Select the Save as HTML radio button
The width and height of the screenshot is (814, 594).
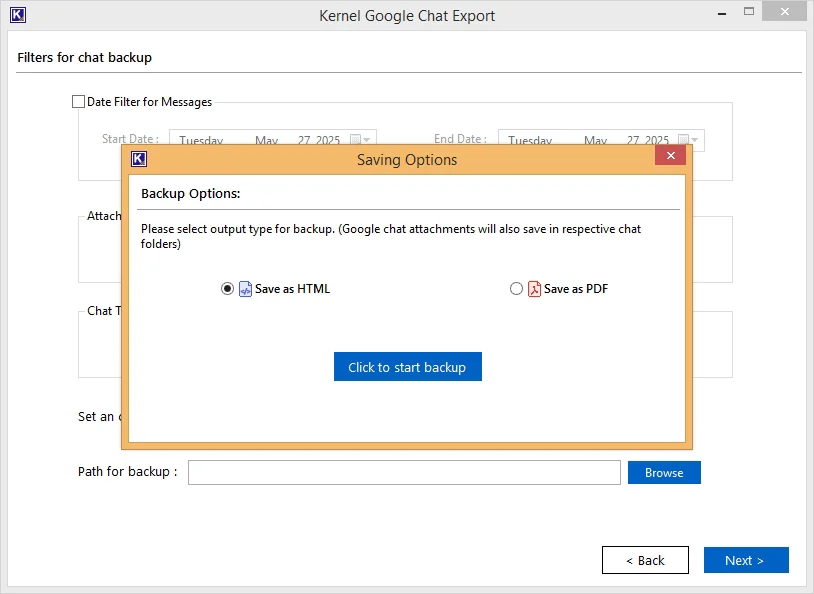[227, 289]
